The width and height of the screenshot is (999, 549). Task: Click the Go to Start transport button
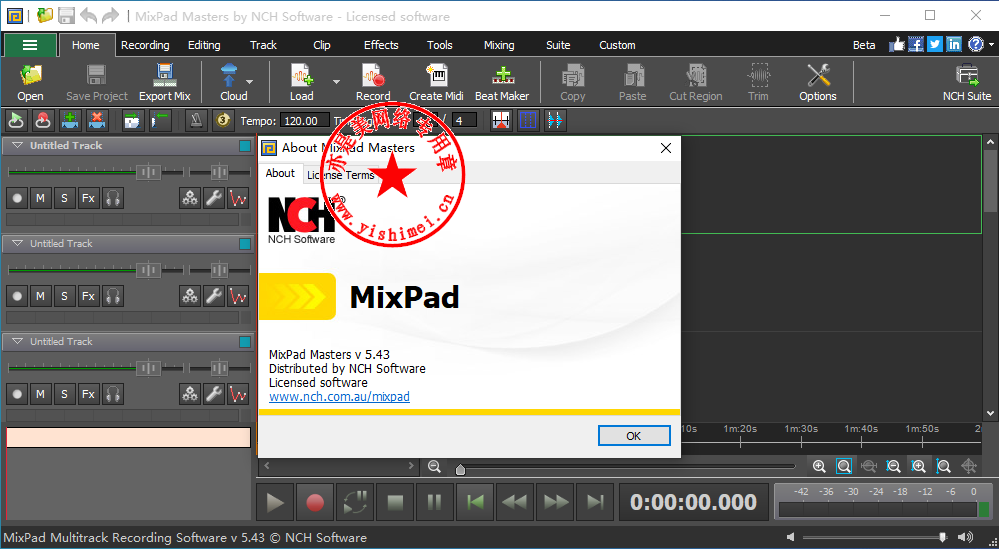point(475,503)
